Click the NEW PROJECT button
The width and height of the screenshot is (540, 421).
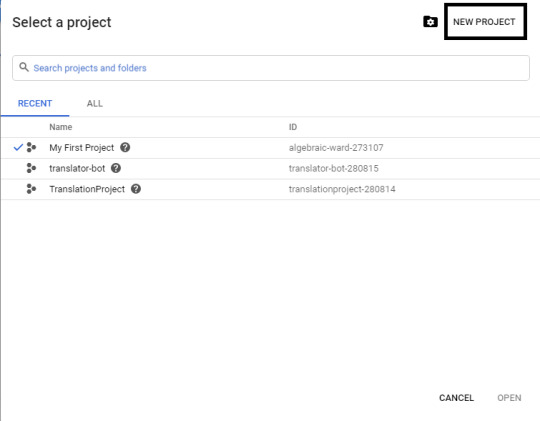[x=484, y=22]
